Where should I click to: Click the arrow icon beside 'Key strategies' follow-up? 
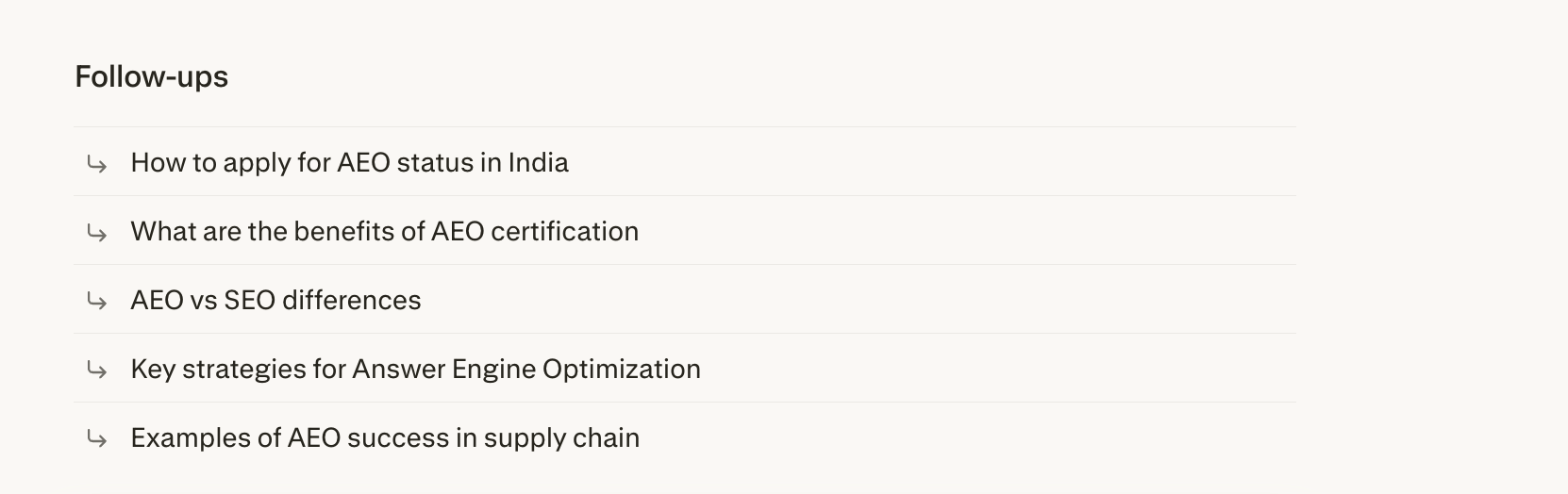click(x=96, y=370)
